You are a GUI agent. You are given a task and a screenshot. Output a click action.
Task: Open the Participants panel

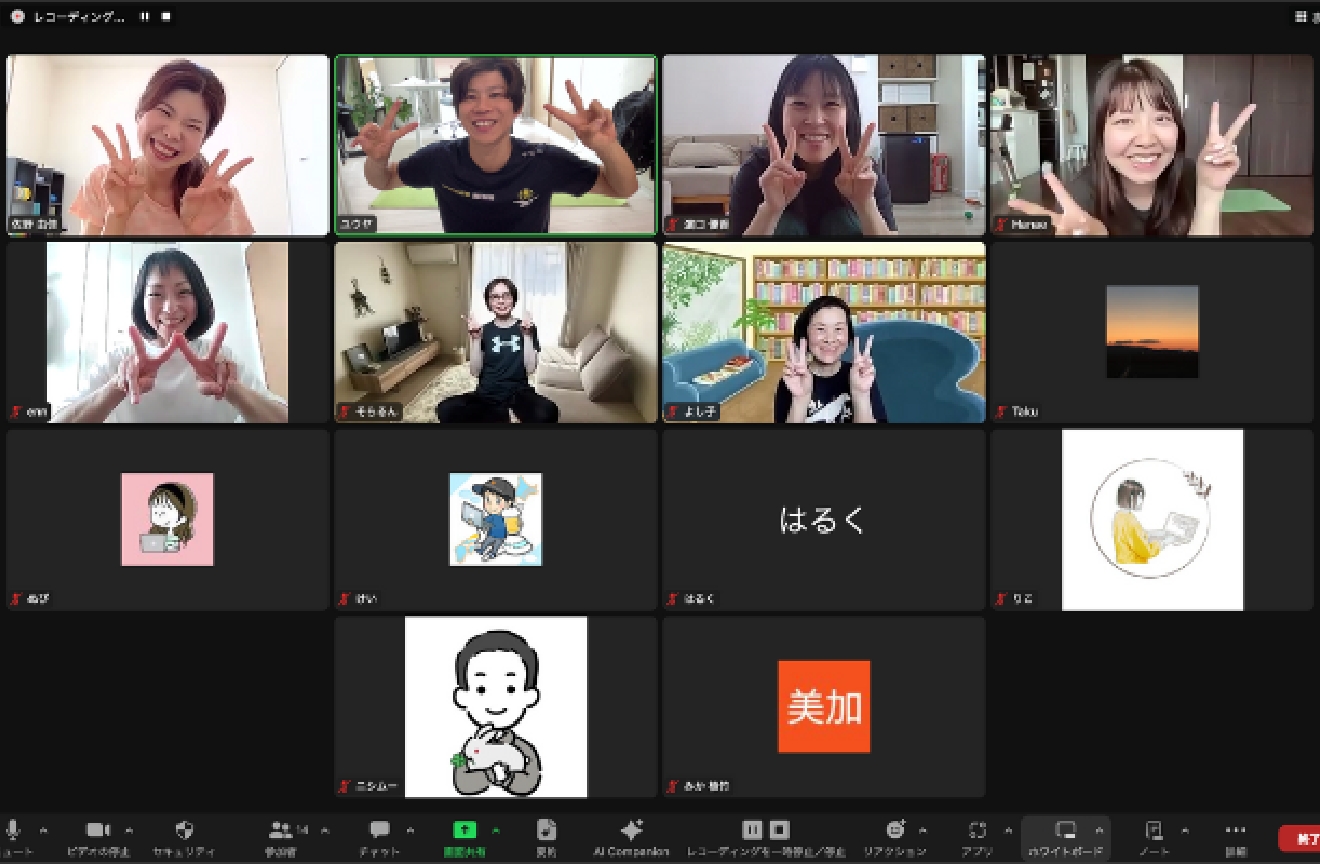[283, 831]
